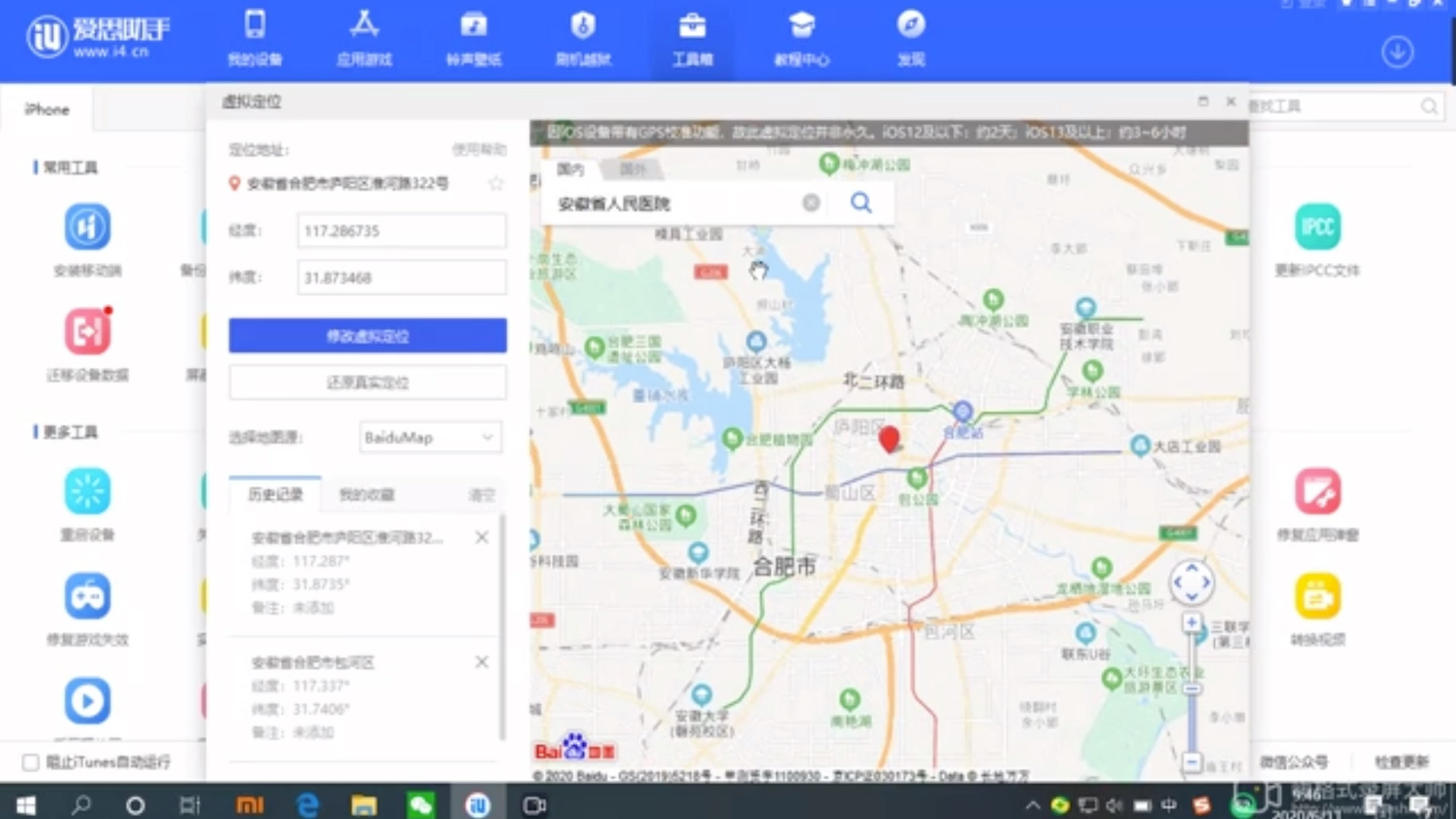The height and width of the screenshot is (819, 1456).
Task: Click the 修改虚拟定位 button
Action: tap(367, 336)
